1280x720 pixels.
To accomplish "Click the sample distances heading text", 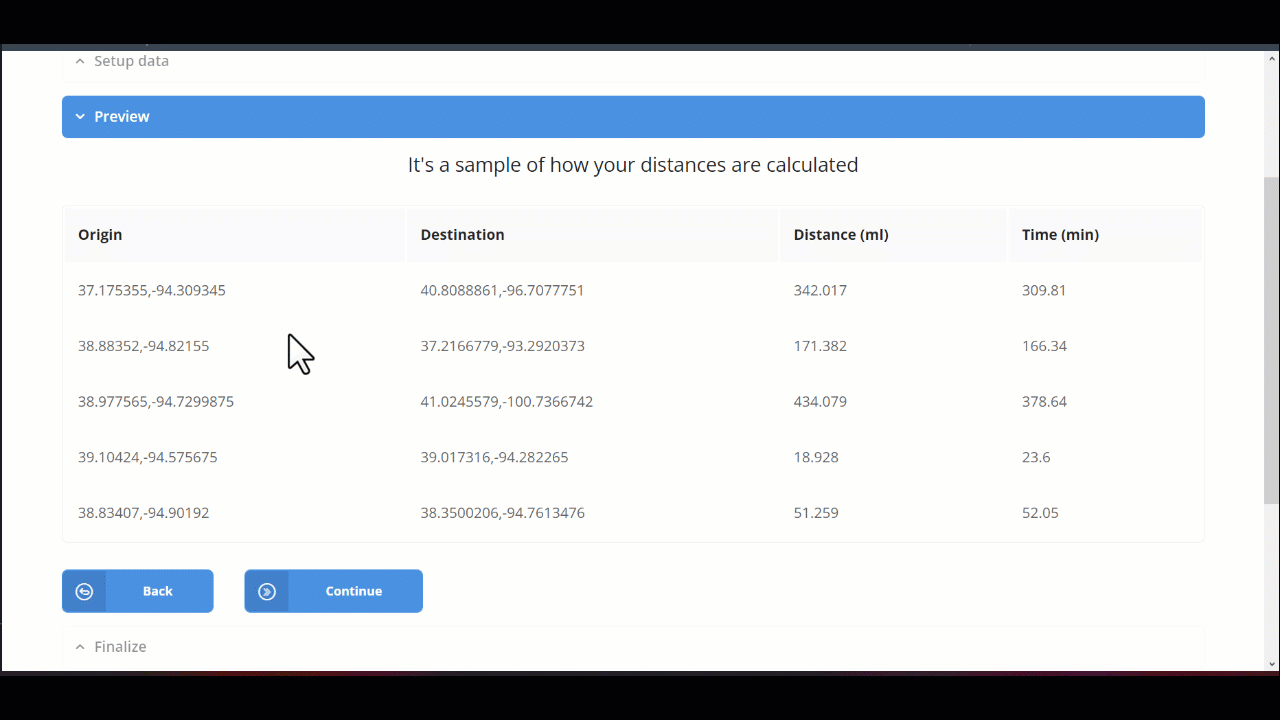I will [633, 165].
